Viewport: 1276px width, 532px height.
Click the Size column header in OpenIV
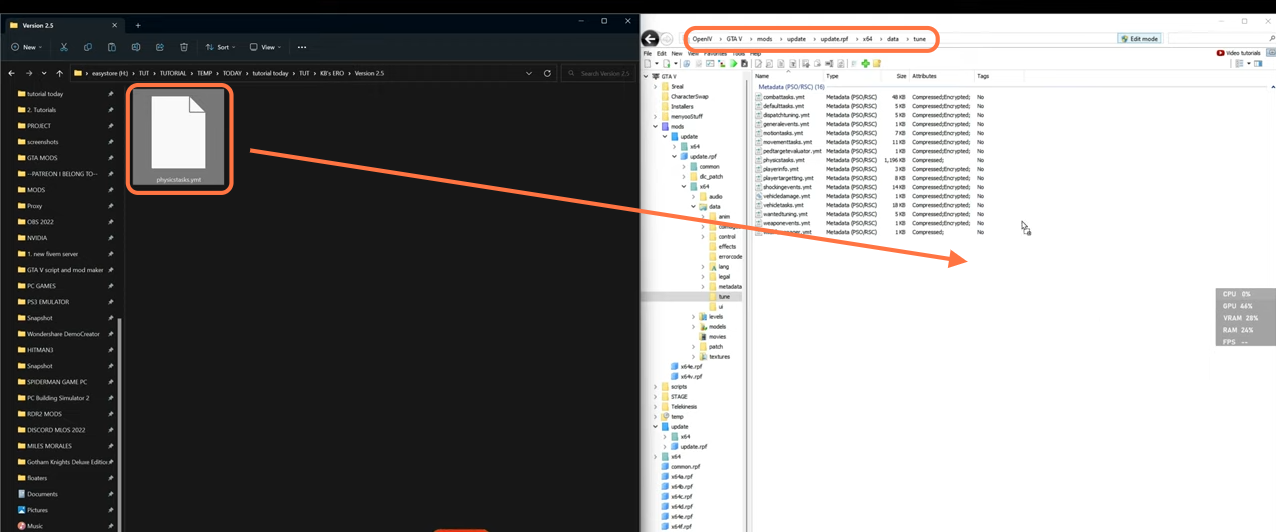click(901, 76)
